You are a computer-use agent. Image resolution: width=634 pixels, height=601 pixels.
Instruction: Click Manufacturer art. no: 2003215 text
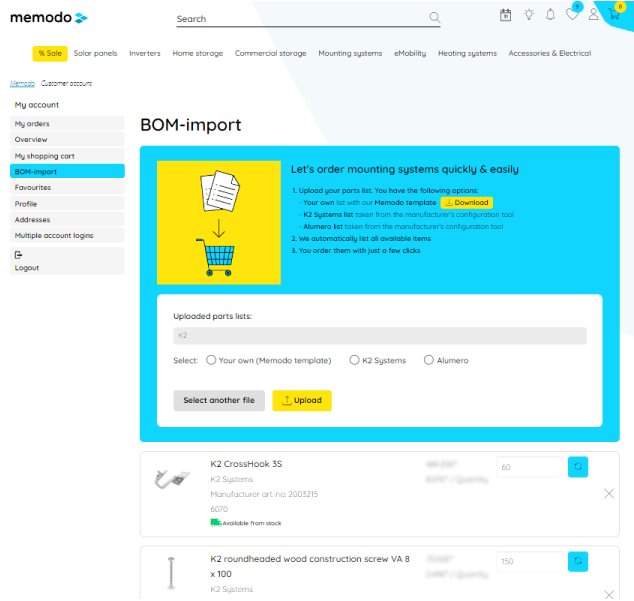[264, 494]
